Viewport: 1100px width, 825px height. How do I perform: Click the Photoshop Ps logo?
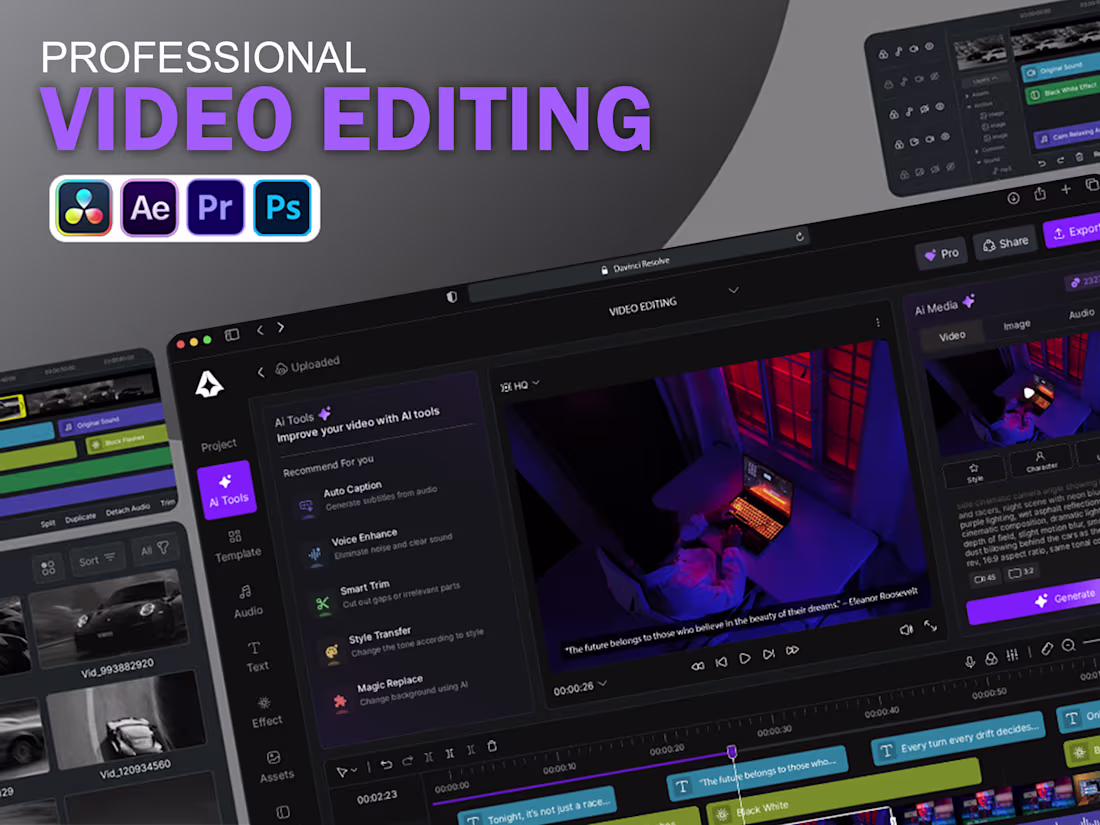[282, 208]
